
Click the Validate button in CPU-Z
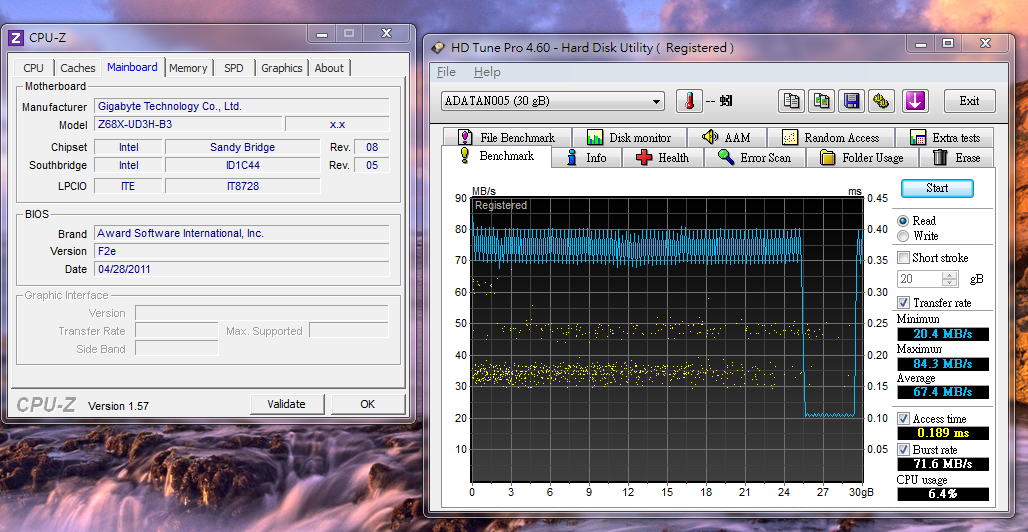pos(287,404)
